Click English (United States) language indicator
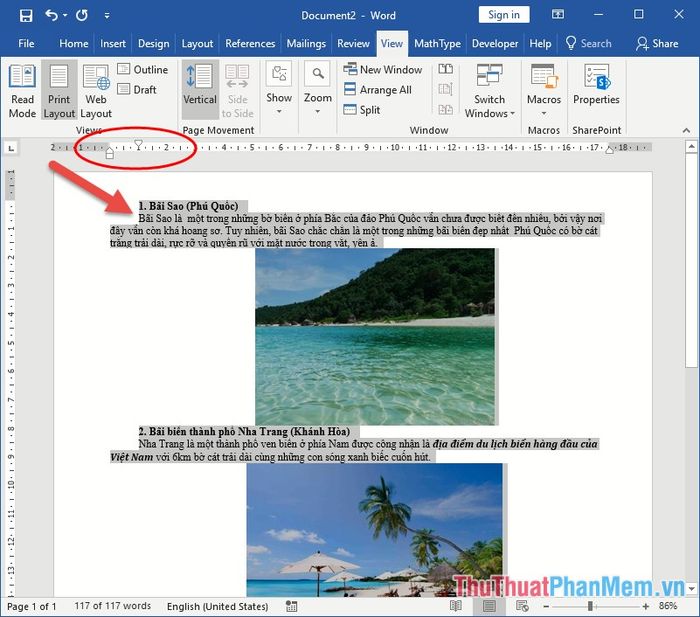 (217, 606)
